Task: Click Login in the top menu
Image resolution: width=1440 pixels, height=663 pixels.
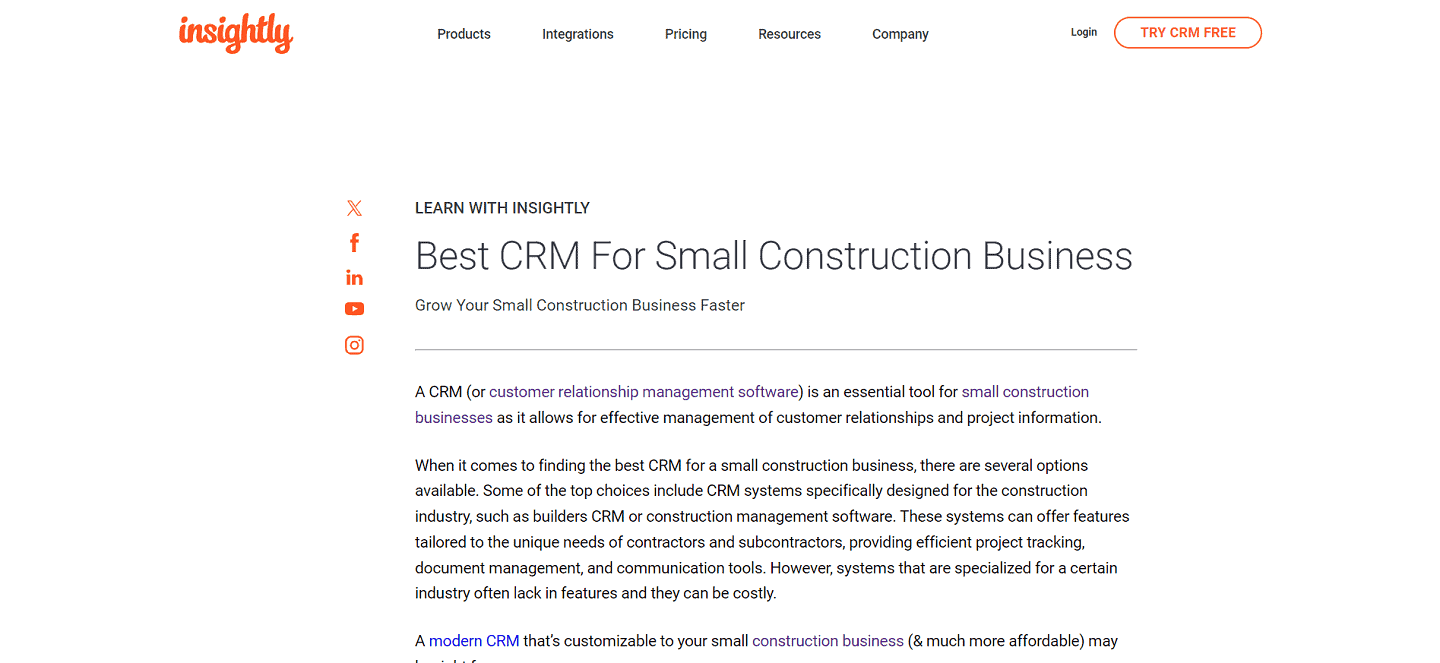Action: click(1083, 32)
